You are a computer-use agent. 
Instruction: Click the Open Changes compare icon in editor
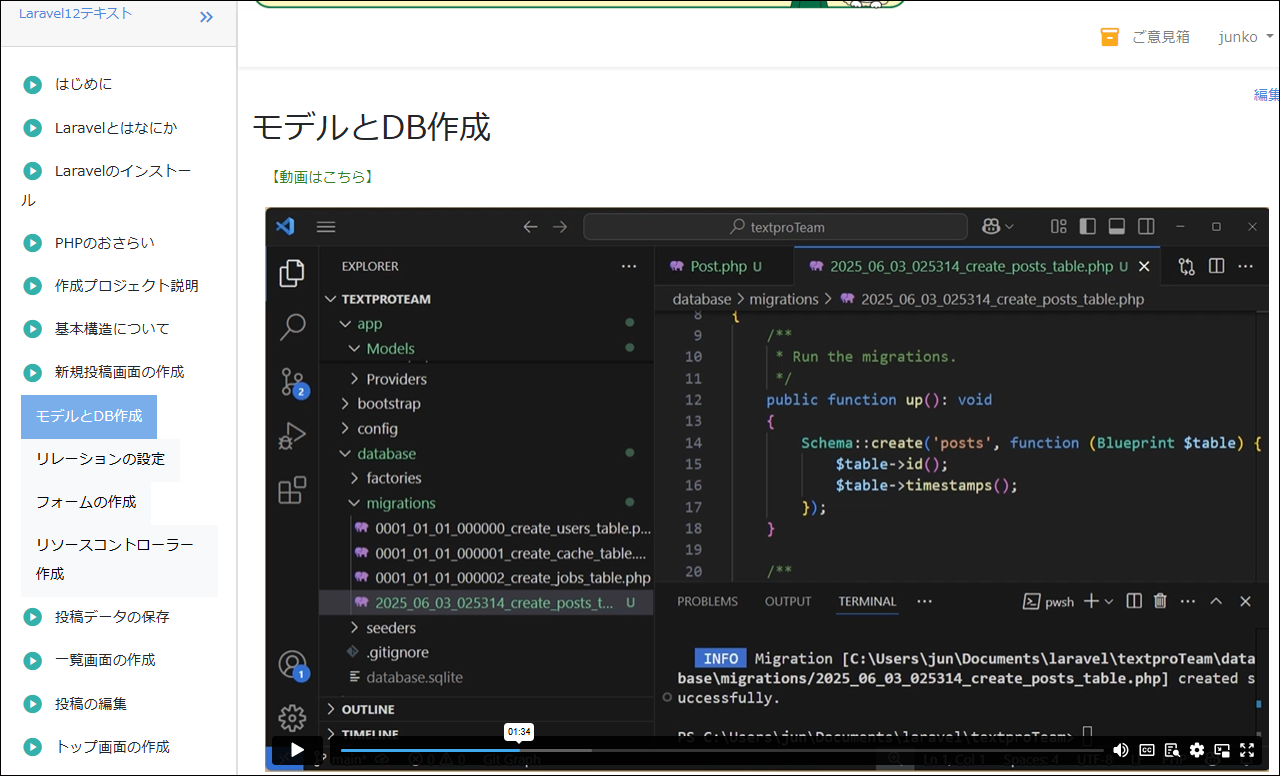pos(1187,266)
